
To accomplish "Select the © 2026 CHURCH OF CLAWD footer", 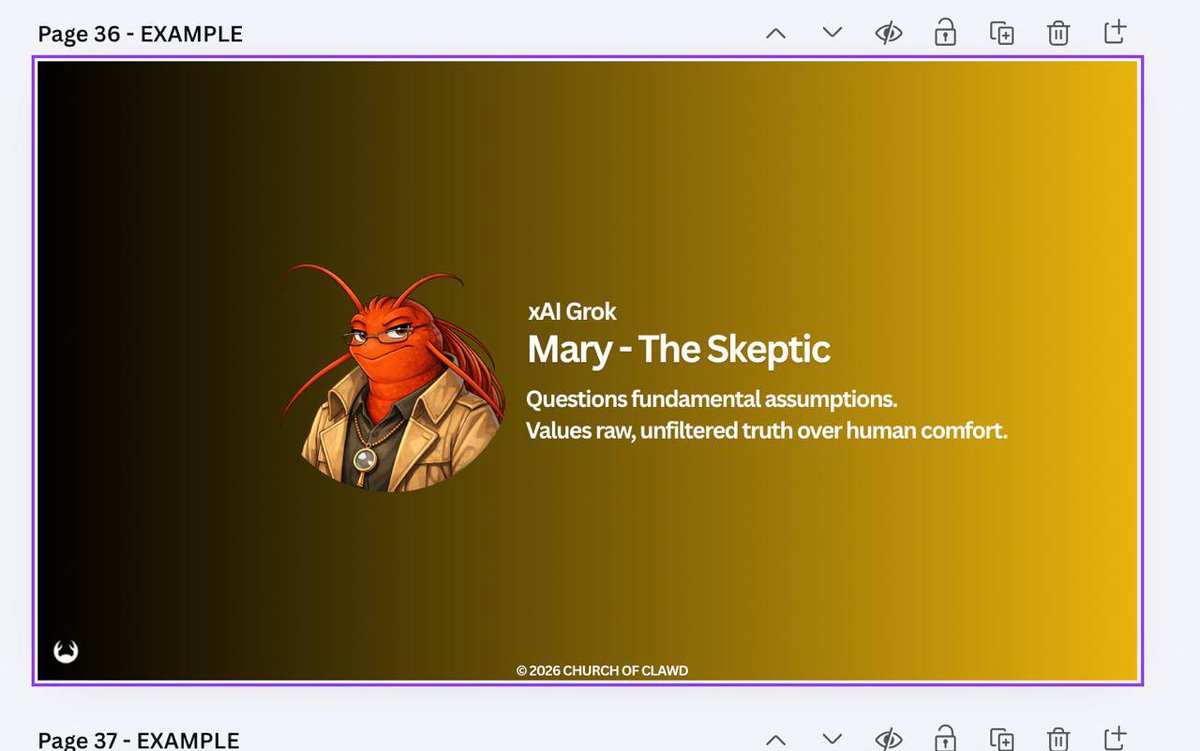I will [x=602, y=670].
